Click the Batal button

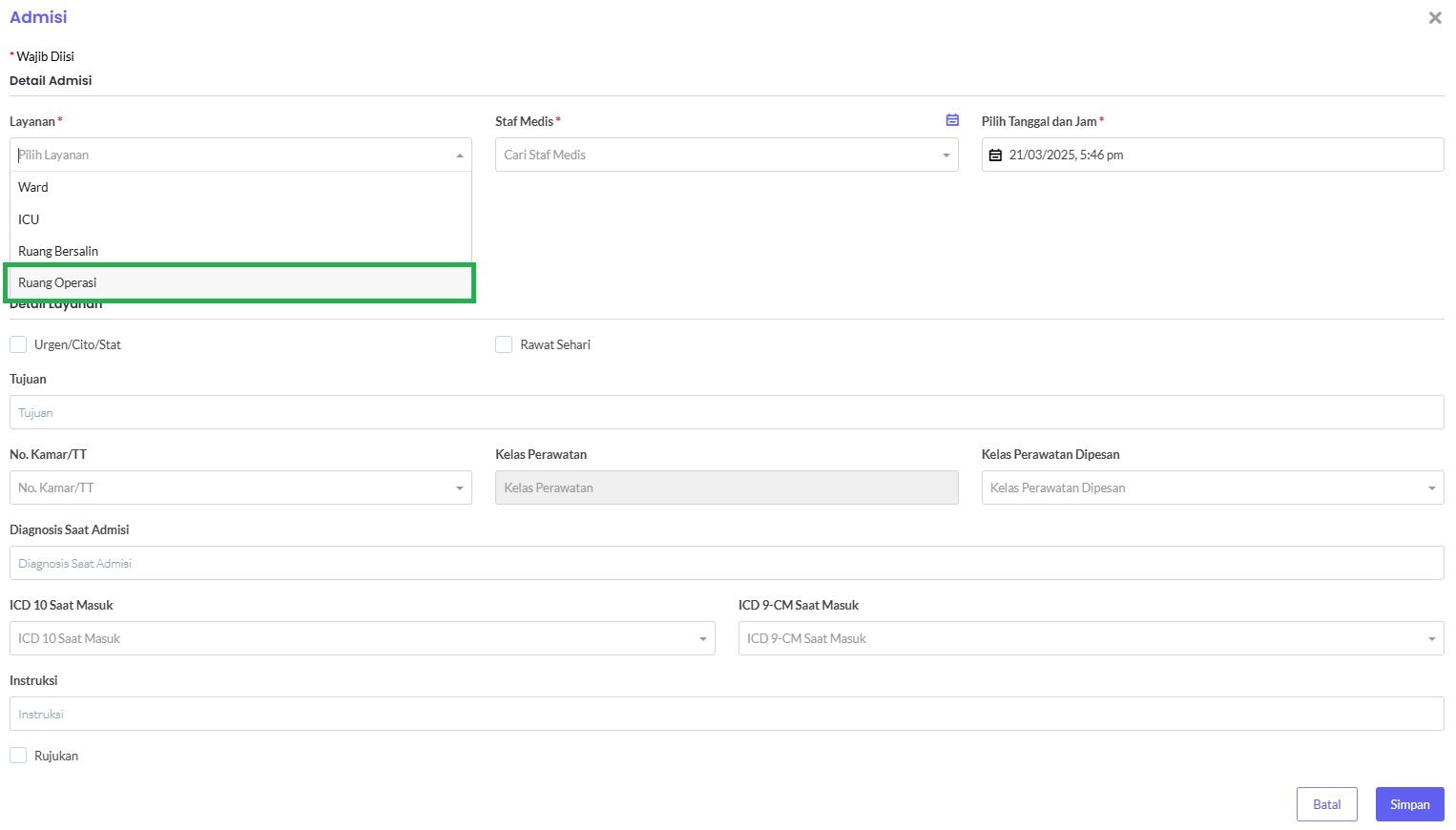point(1326,804)
